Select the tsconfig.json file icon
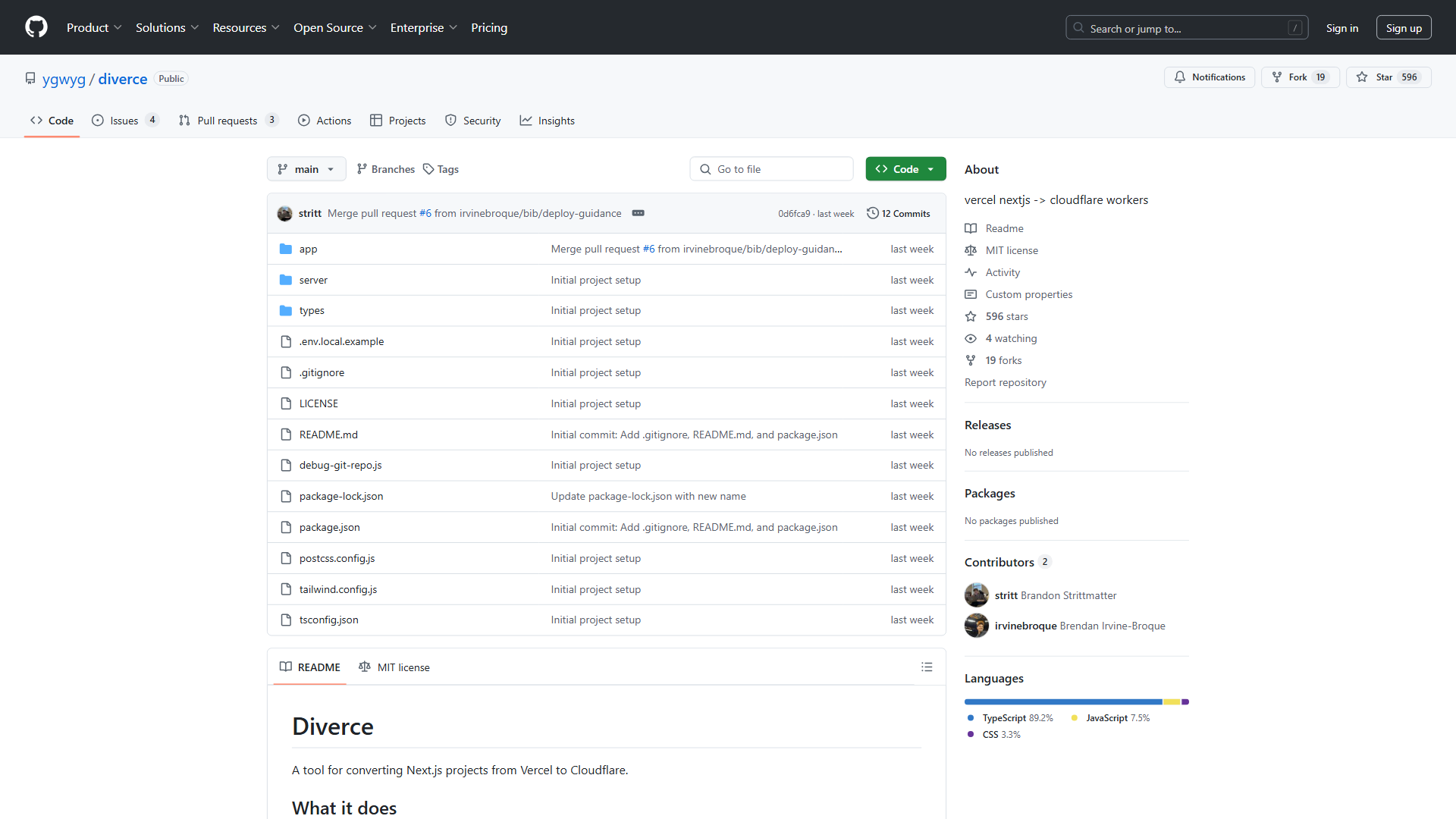Screen dimensions: 1456x819 [x=286, y=620]
